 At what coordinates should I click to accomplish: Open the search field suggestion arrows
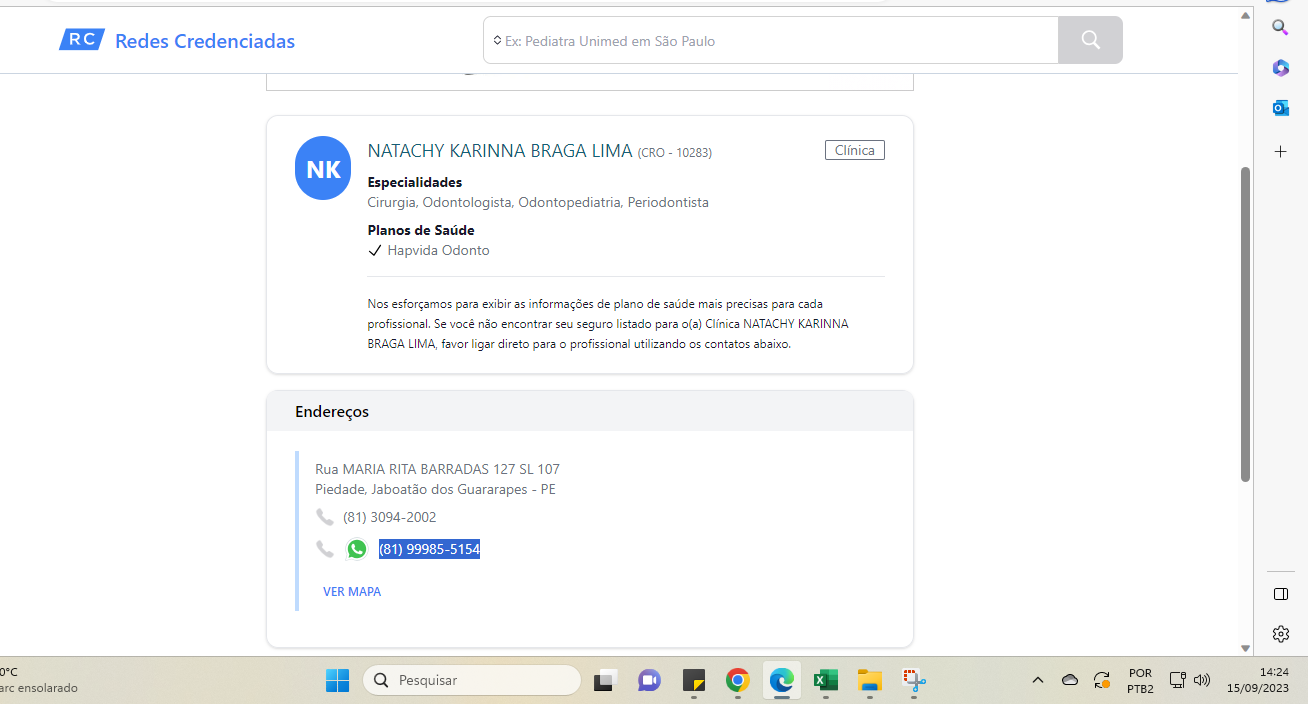(497, 41)
